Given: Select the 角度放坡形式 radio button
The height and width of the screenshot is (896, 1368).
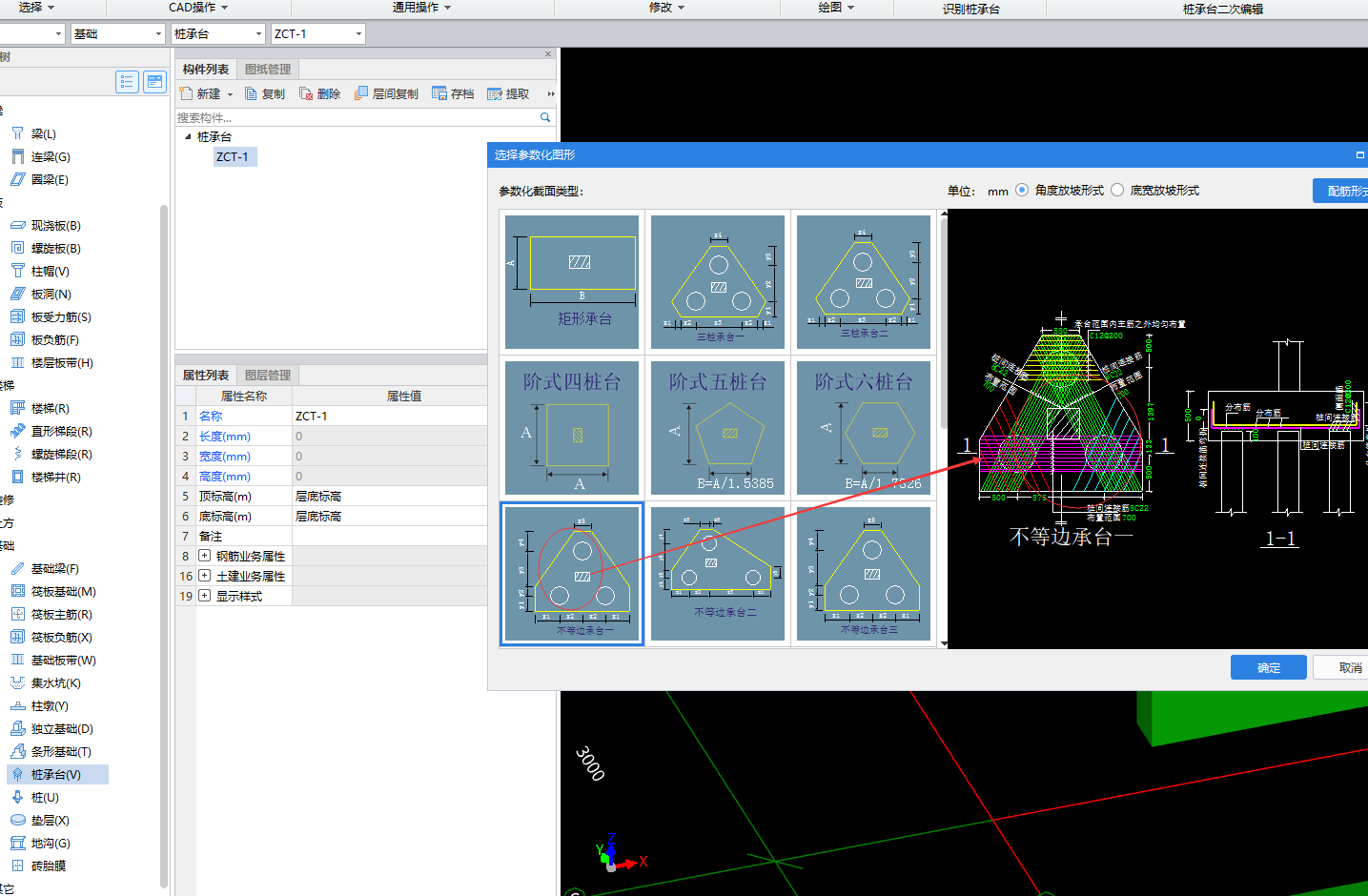Looking at the screenshot, I should (x=1022, y=190).
